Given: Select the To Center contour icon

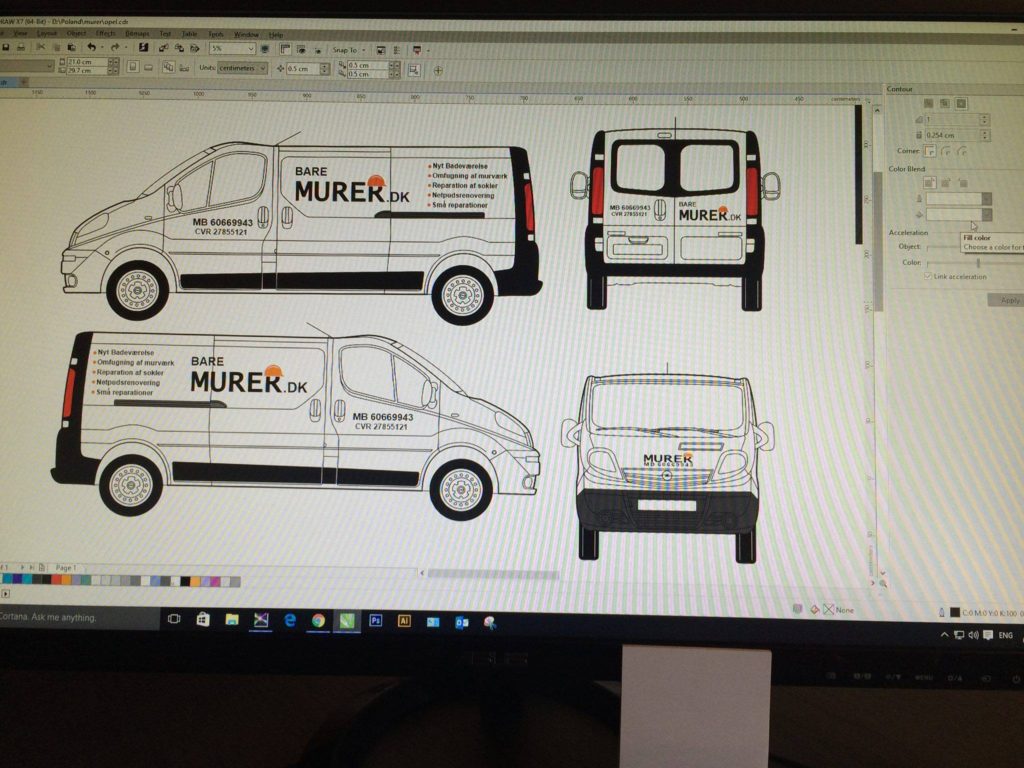Looking at the screenshot, I should (929, 103).
